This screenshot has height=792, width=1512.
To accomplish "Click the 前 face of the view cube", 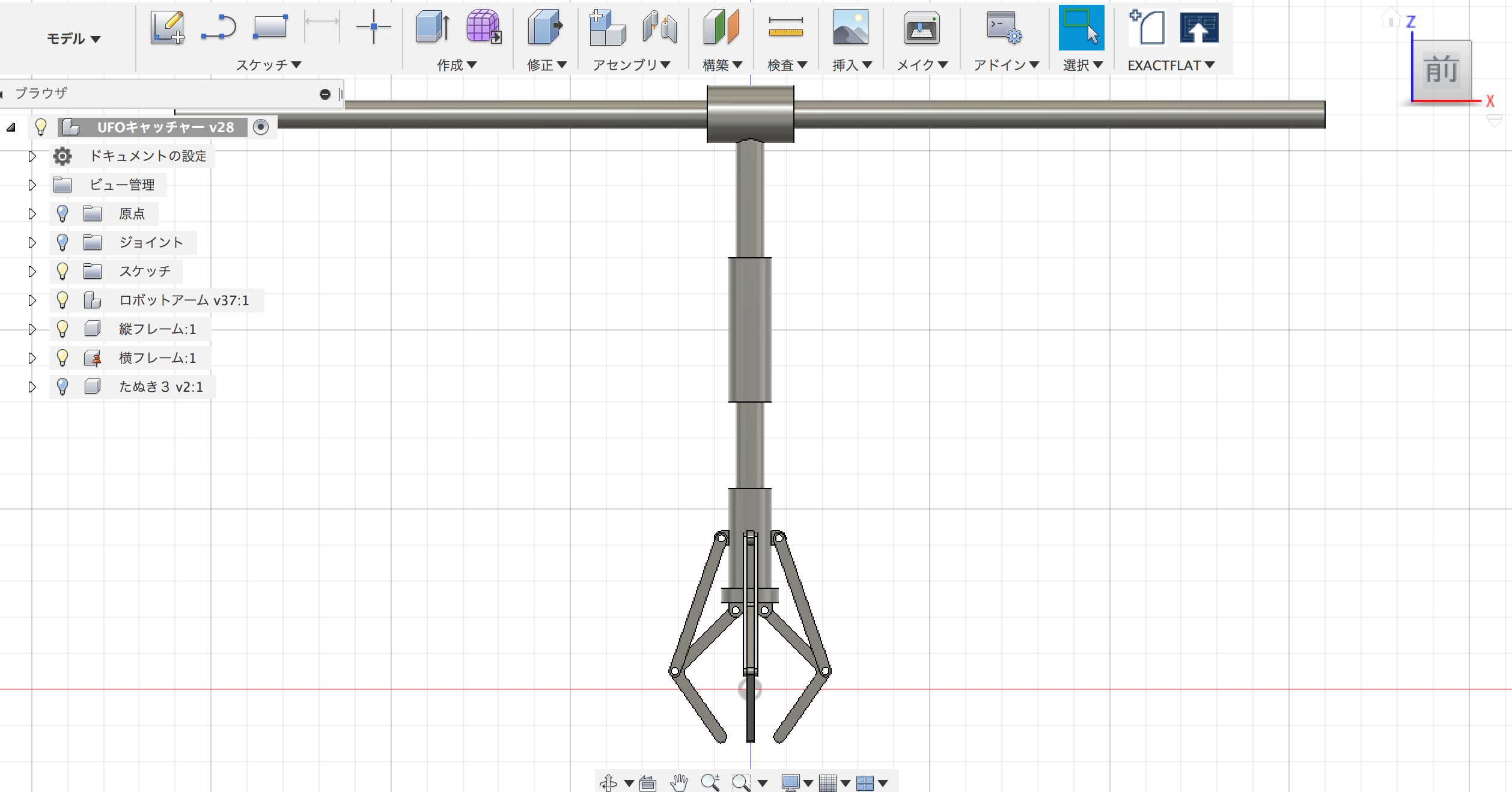I will pyautogui.click(x=1441, y=71).
